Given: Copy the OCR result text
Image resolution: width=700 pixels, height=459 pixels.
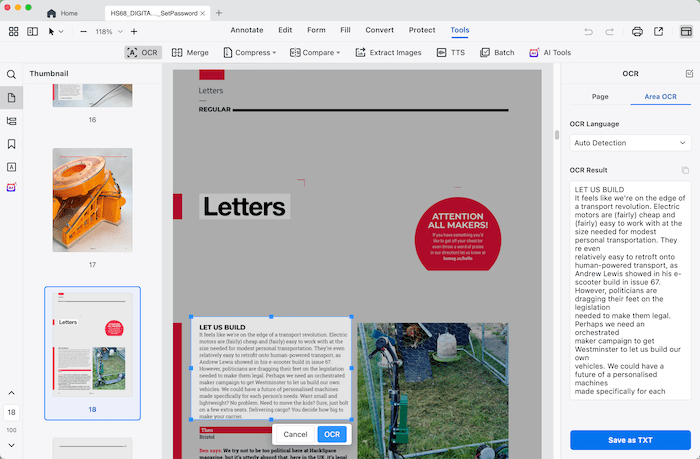Looking at the screenshot, I should click(685, 170).
